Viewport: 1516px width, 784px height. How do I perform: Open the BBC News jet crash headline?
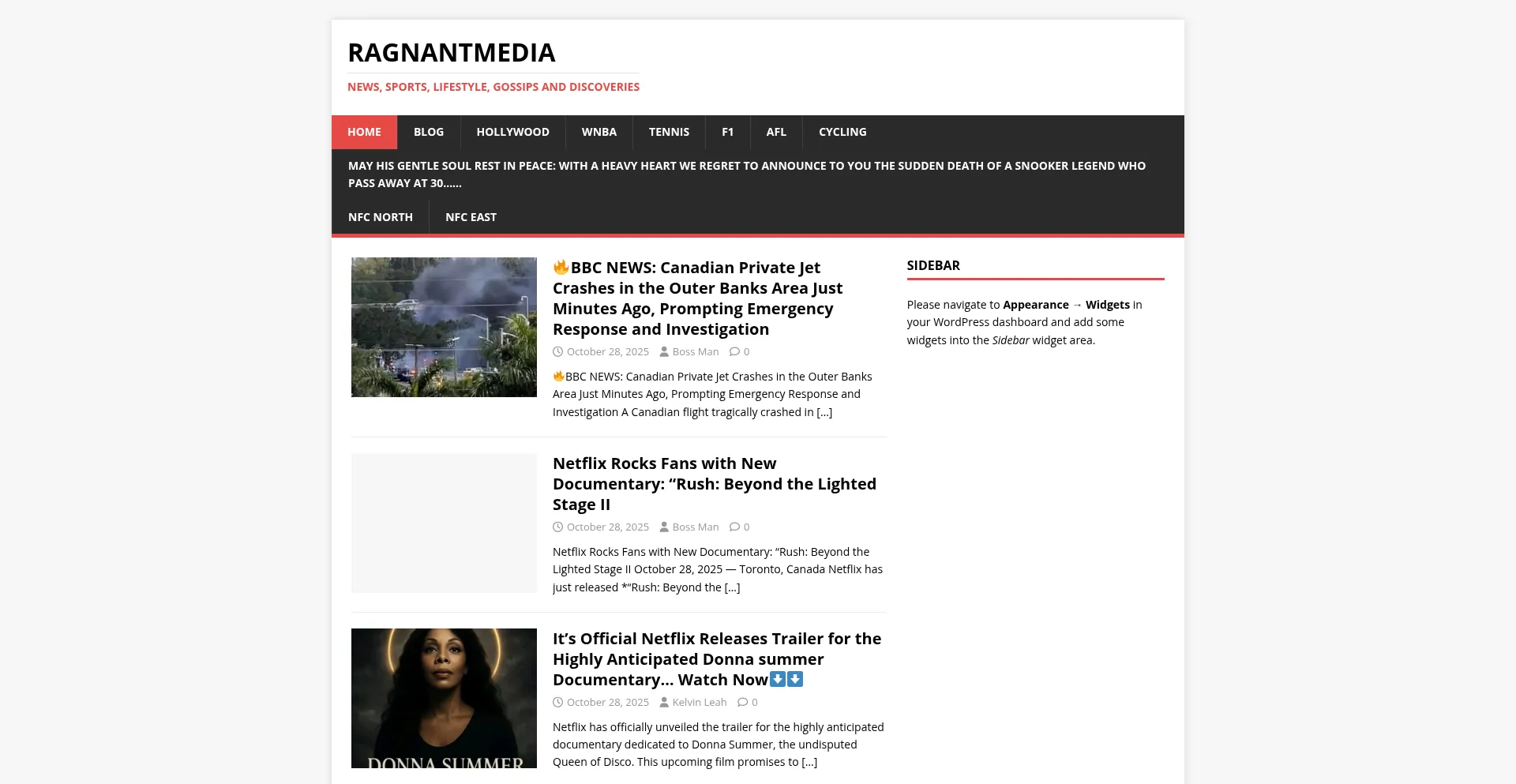tap(697, 298)
